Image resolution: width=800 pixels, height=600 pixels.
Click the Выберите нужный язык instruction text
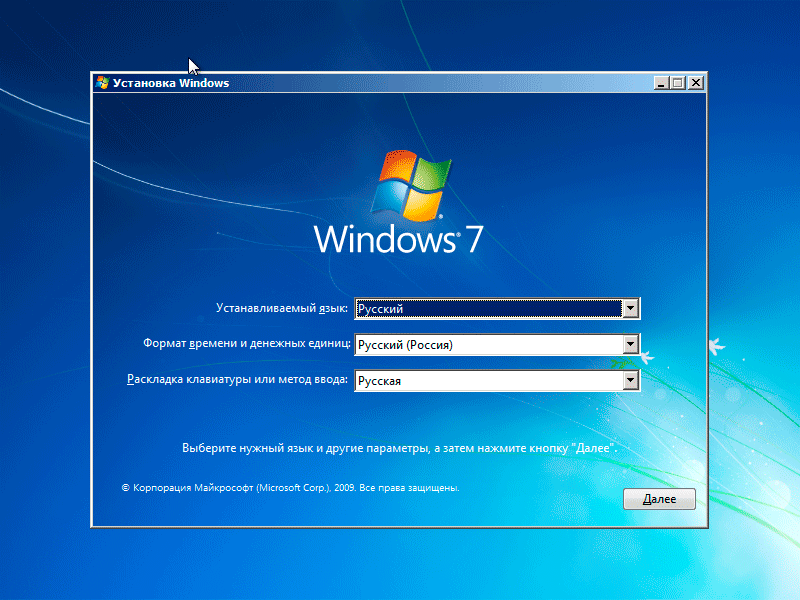[399, 449]
